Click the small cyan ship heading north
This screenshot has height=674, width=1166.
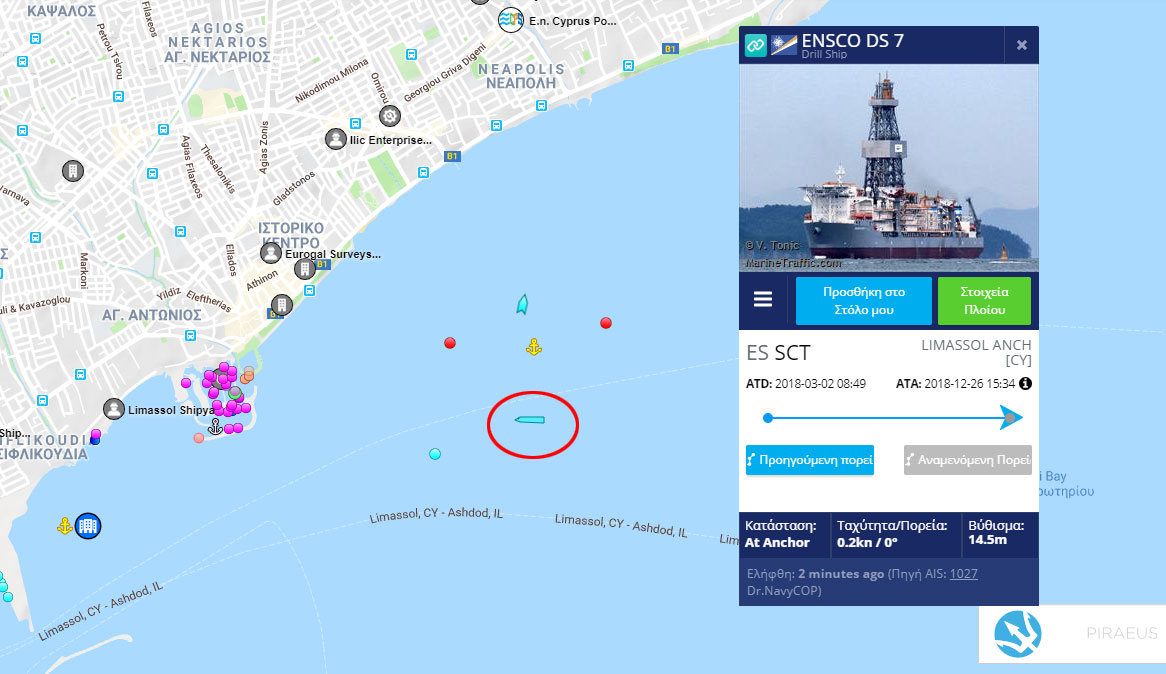tap(522, 304)
